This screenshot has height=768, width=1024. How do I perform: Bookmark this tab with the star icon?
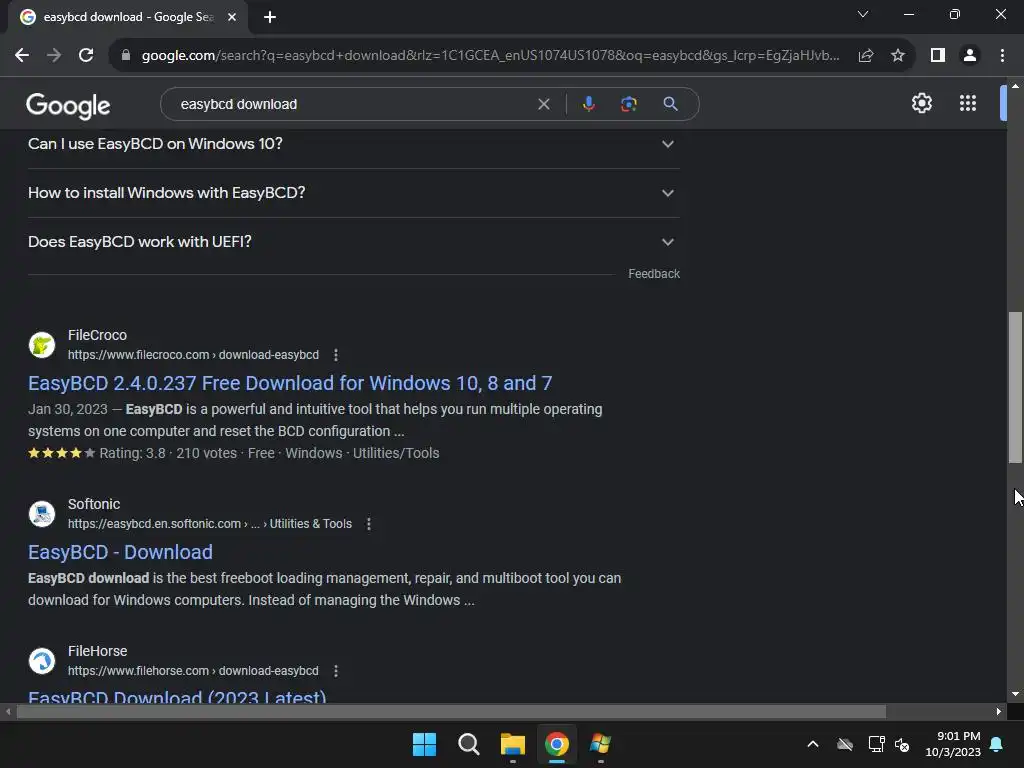click(898, 56)
